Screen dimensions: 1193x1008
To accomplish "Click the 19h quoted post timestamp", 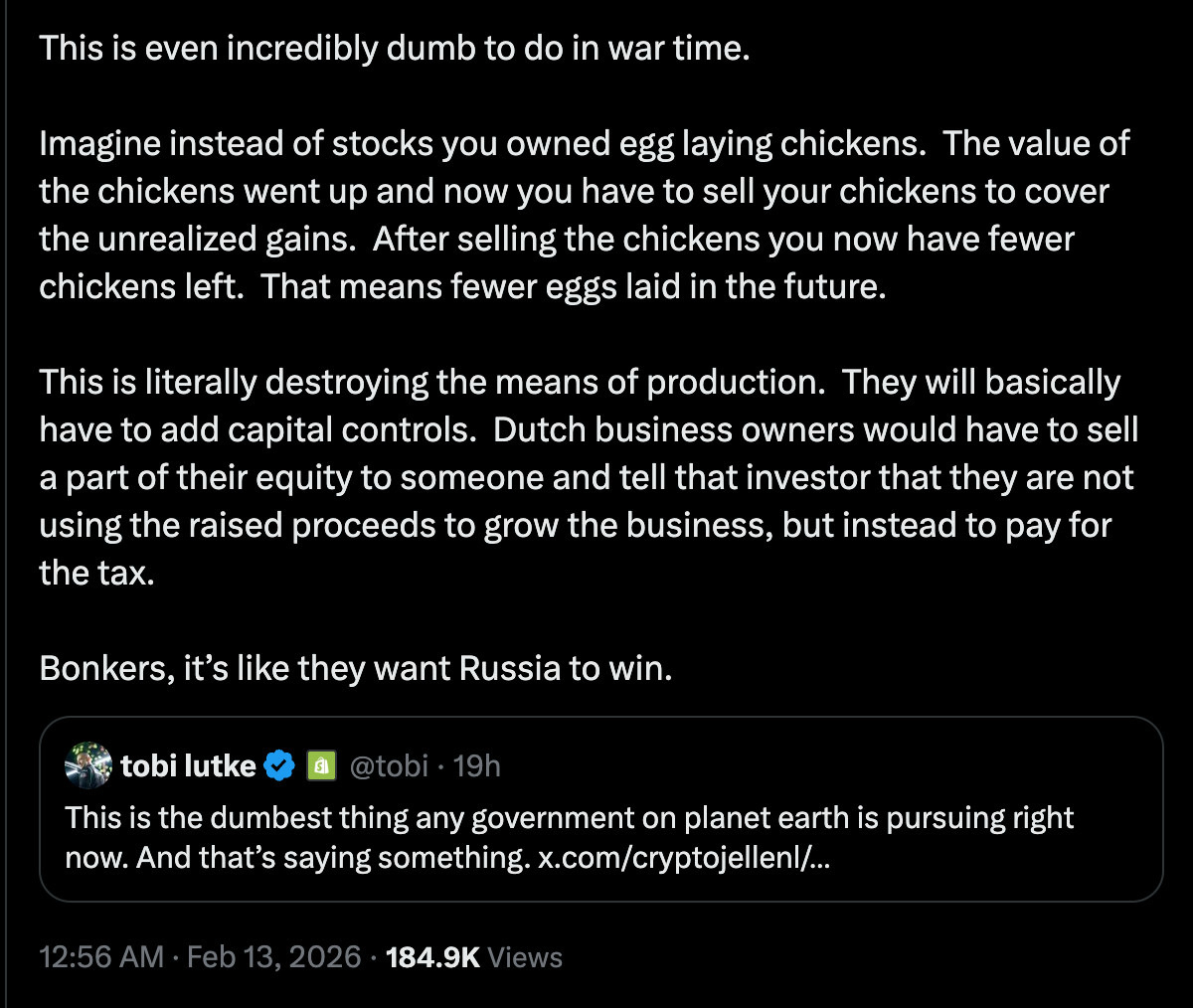I will tap(477, 765).
